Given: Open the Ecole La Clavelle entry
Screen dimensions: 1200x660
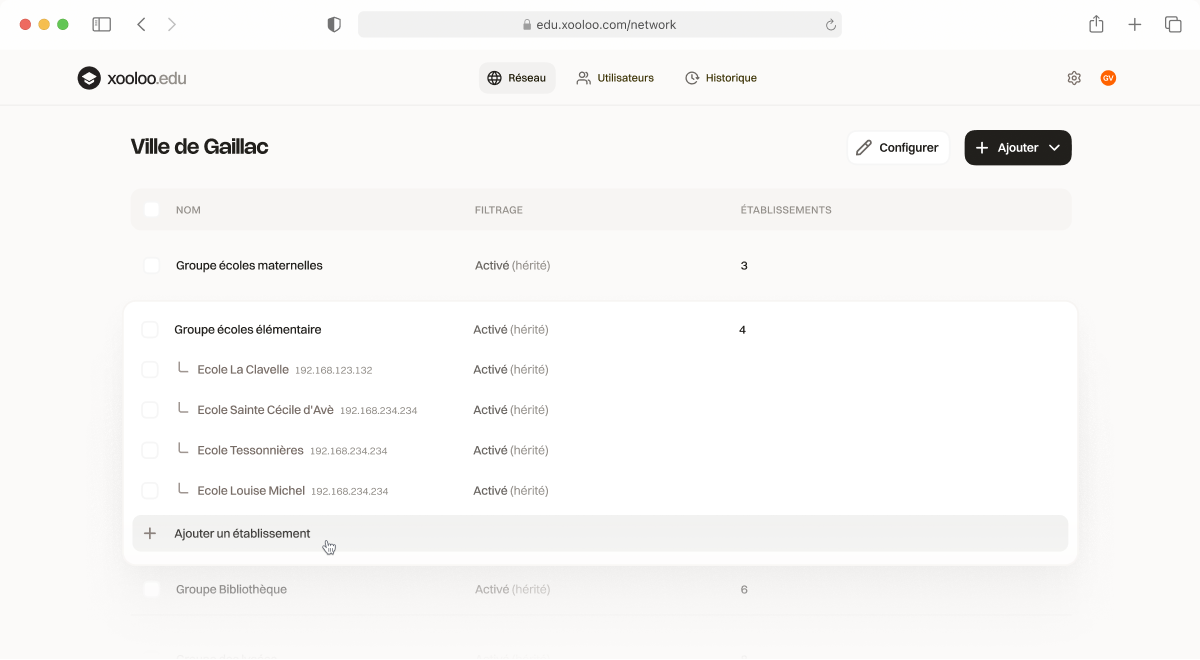Looking at the screenshot, I should pos(243,370).
